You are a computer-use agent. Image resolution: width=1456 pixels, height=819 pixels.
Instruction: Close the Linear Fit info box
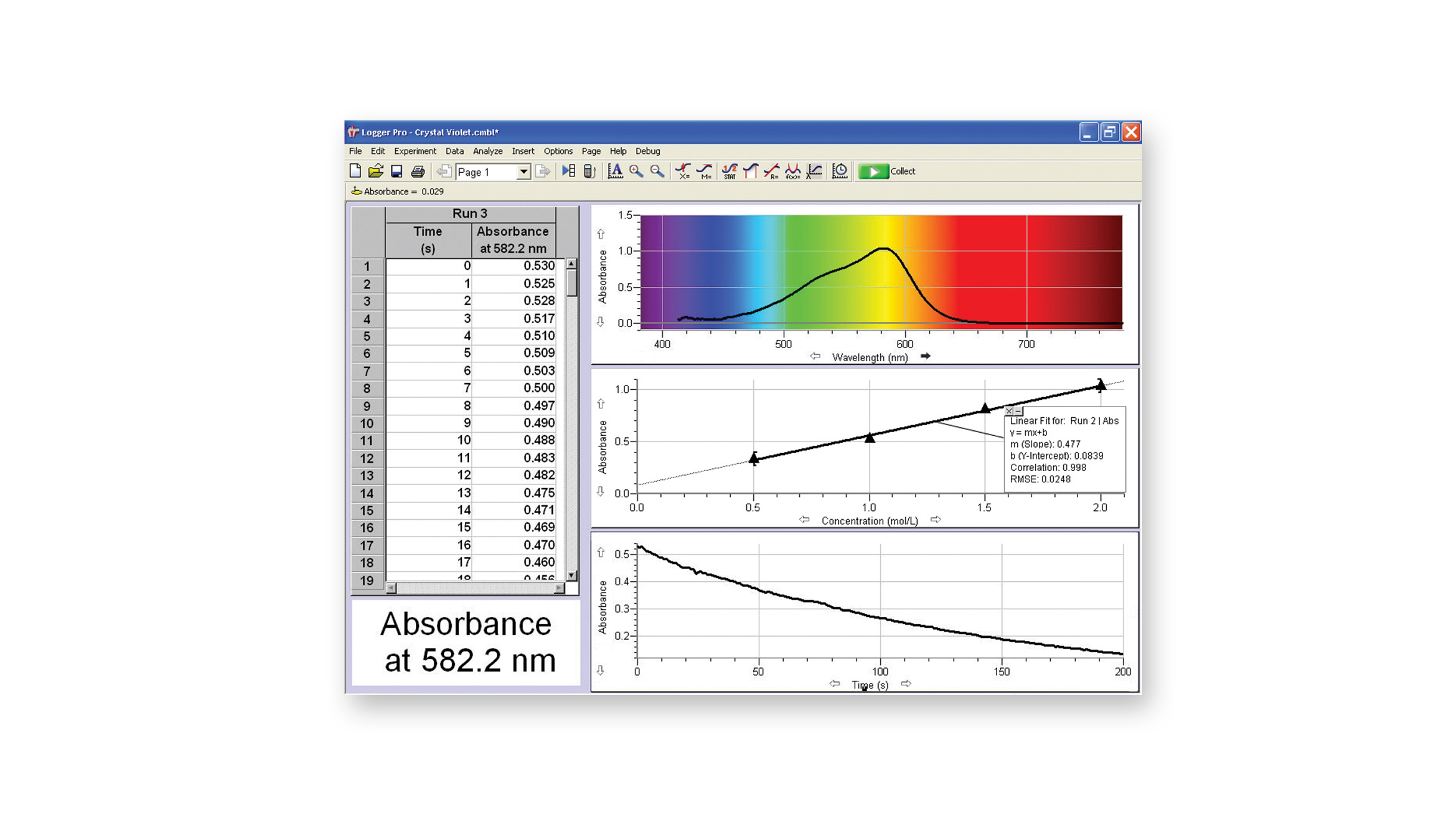pyautogui.click(x=1008, y=411)
